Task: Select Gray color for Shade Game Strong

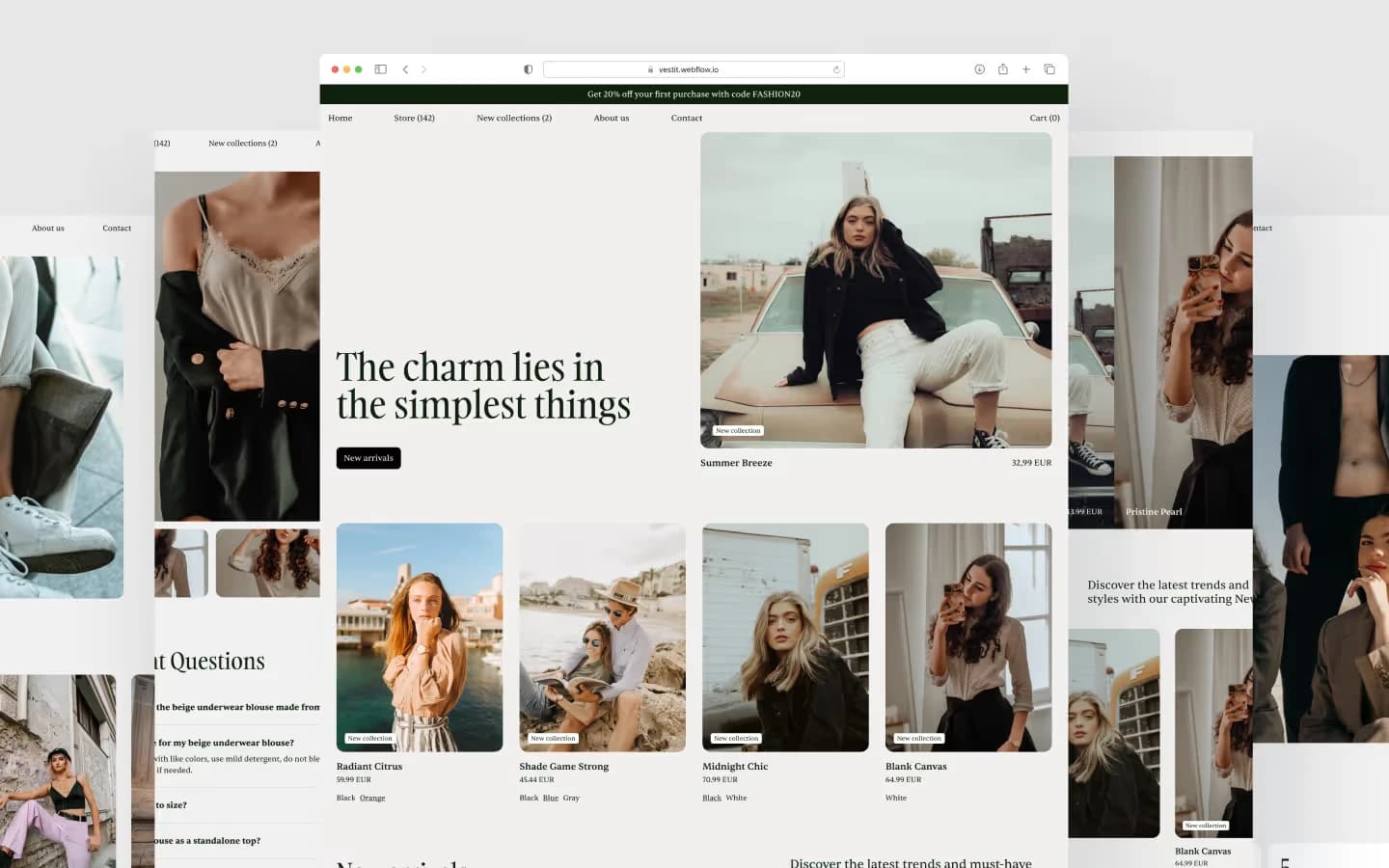Action: pos(571,799)
